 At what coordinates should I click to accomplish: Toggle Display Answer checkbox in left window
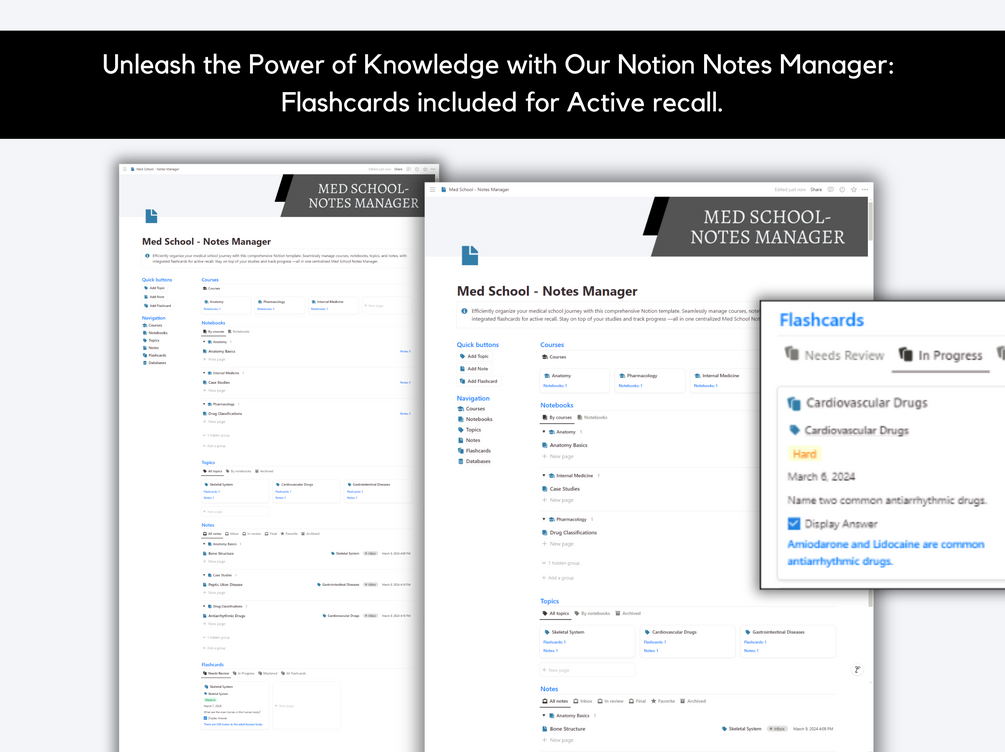pyautogui.click(x=205, y=718)
